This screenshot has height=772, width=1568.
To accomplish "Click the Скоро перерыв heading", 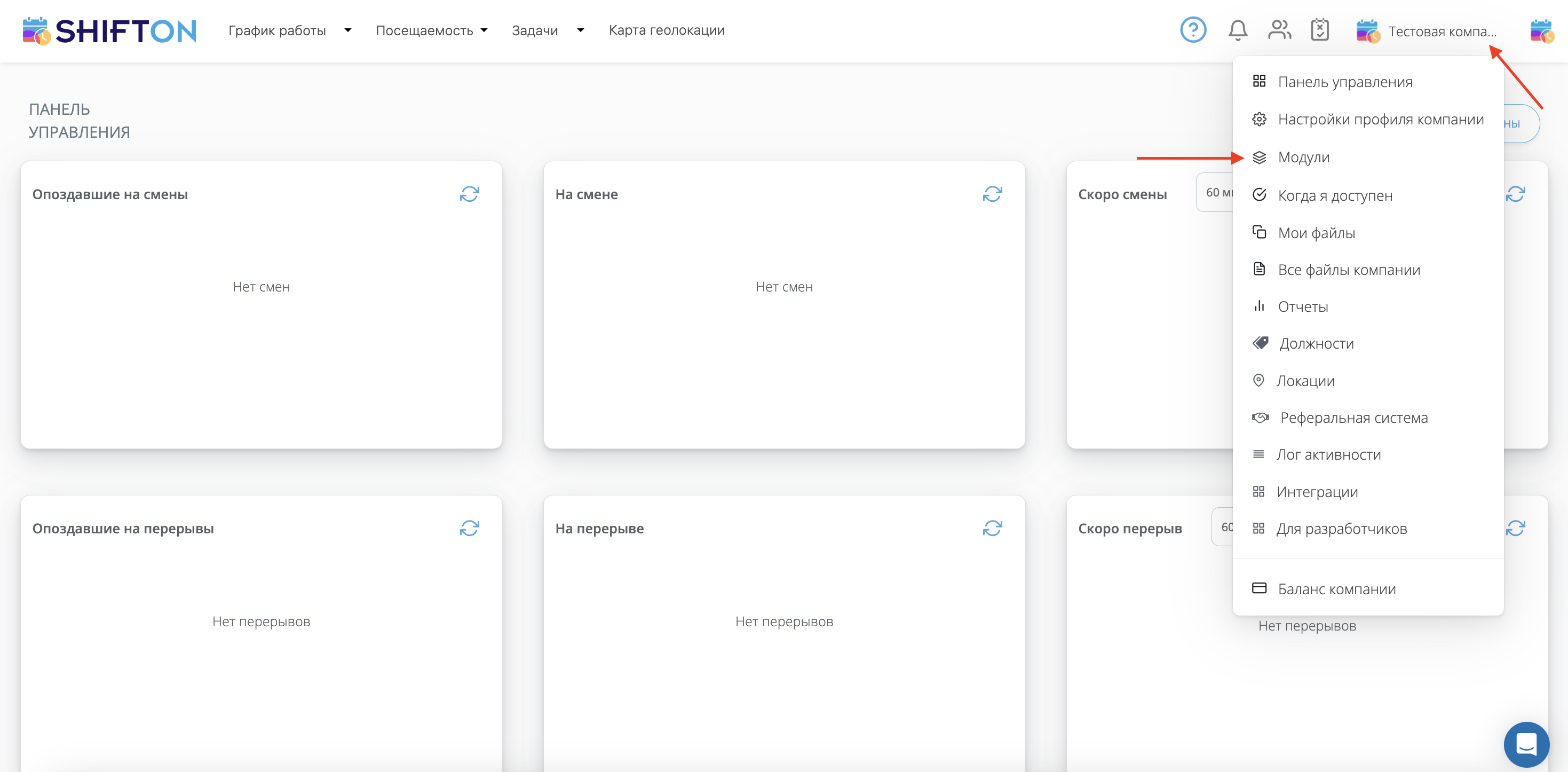I will click(x=1130, y=529).
